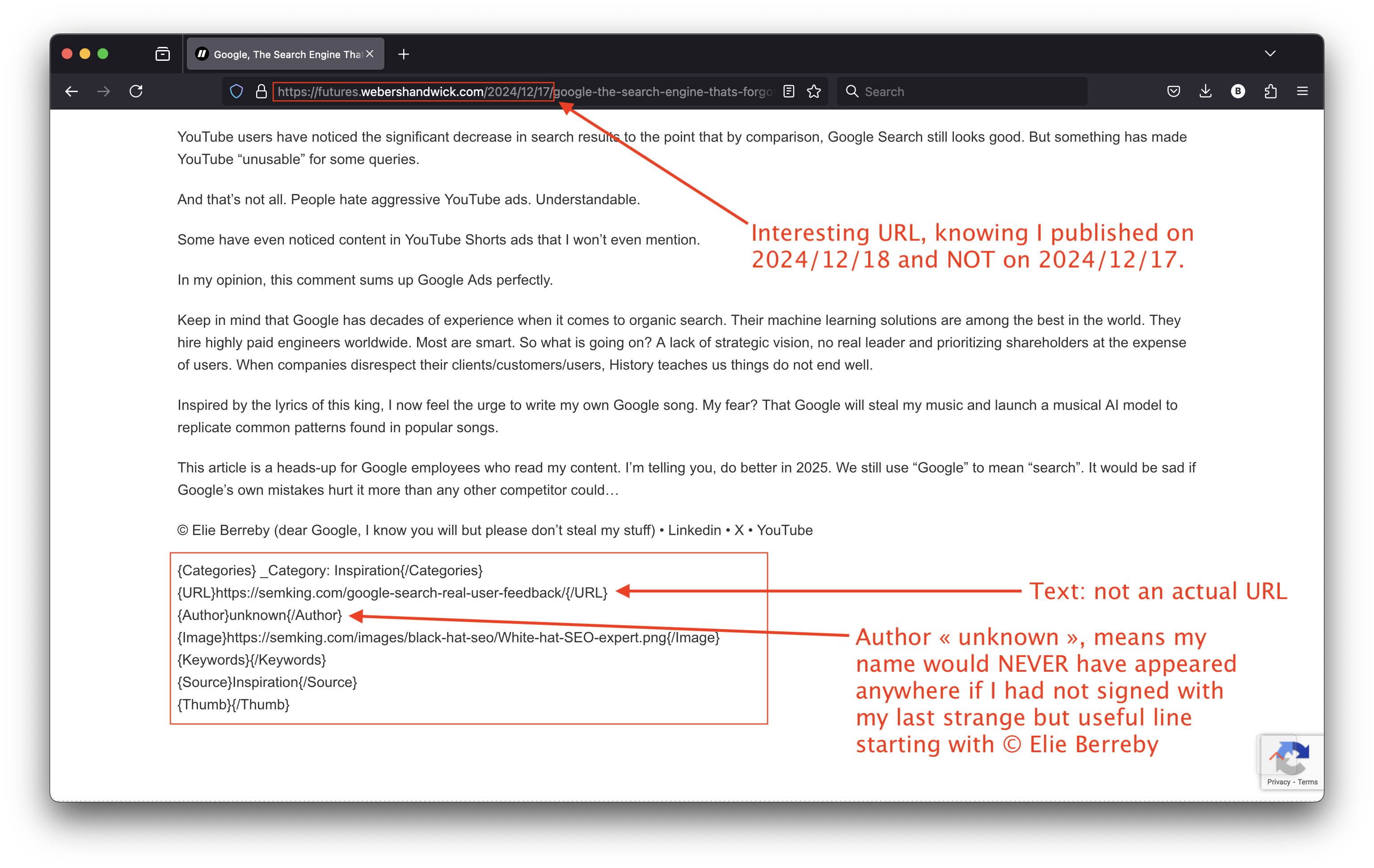Click 'In my opinion, this comment' sentence

(x=365, y=280)
